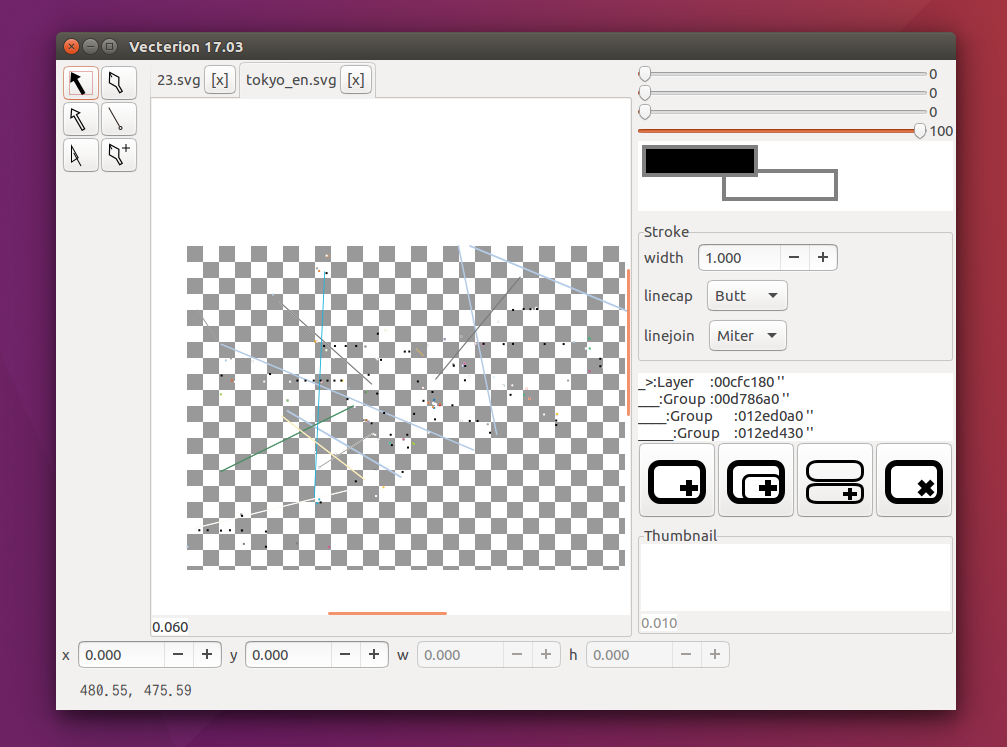Click the third color slider handle
The height and width of the screenshot is (747, 1007).
[x=645, y=112]
